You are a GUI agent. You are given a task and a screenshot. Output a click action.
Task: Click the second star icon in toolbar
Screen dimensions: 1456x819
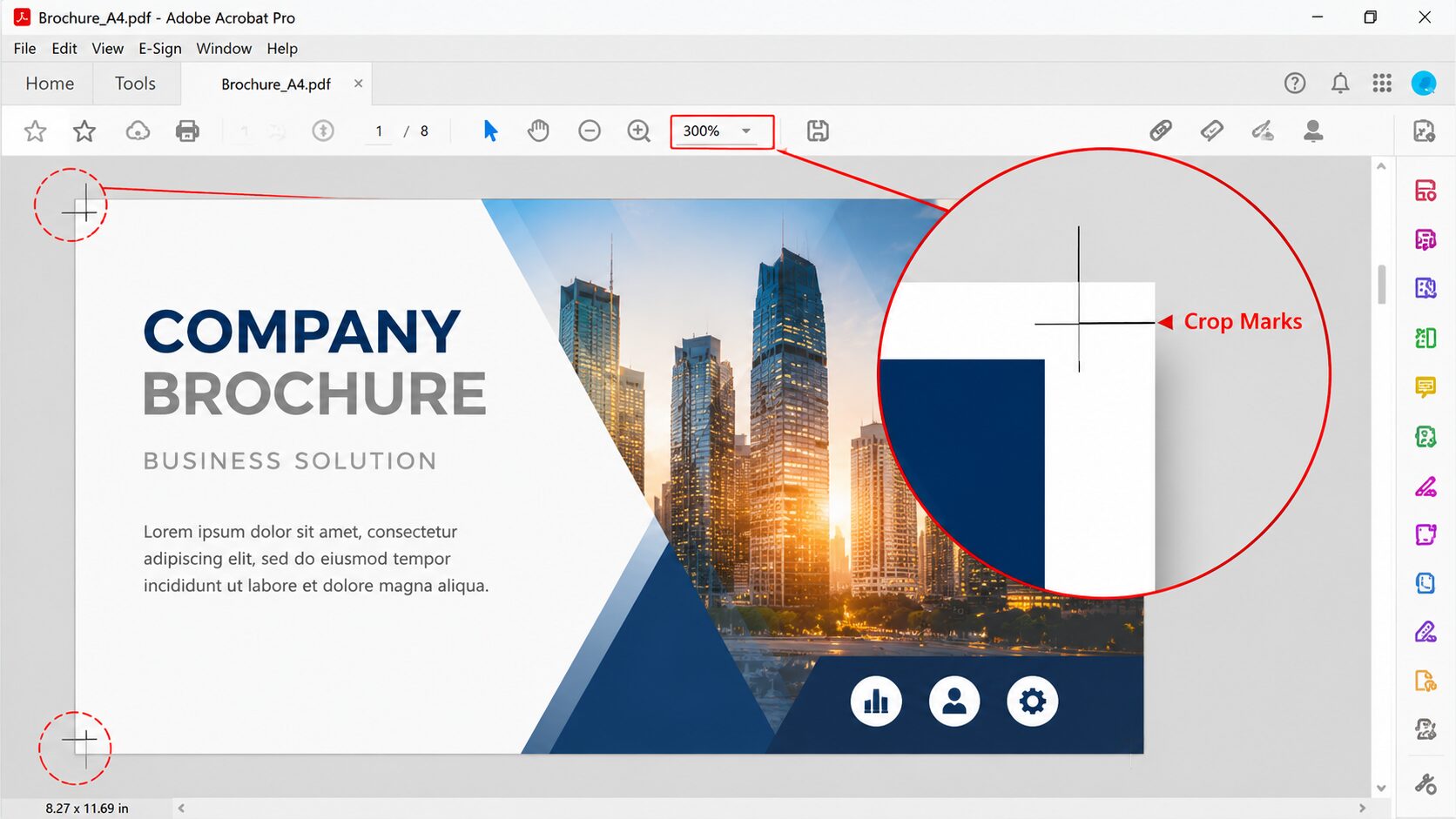[84, 131]
